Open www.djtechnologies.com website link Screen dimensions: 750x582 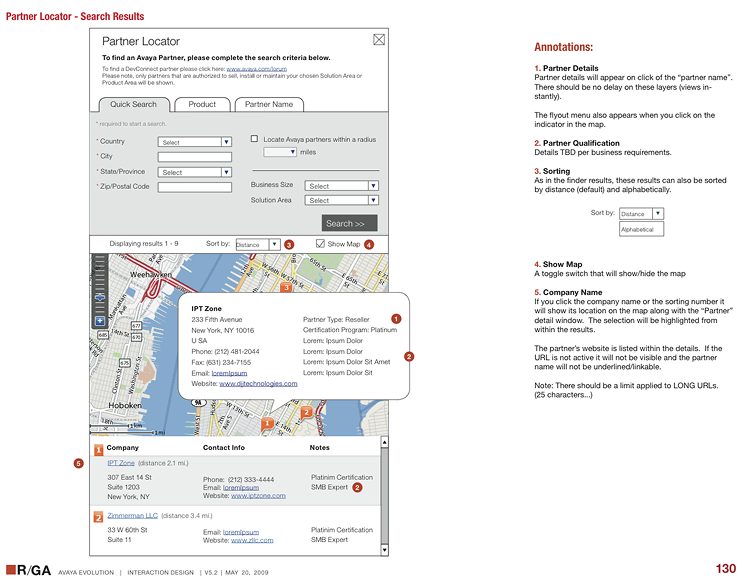pos(258,384)
